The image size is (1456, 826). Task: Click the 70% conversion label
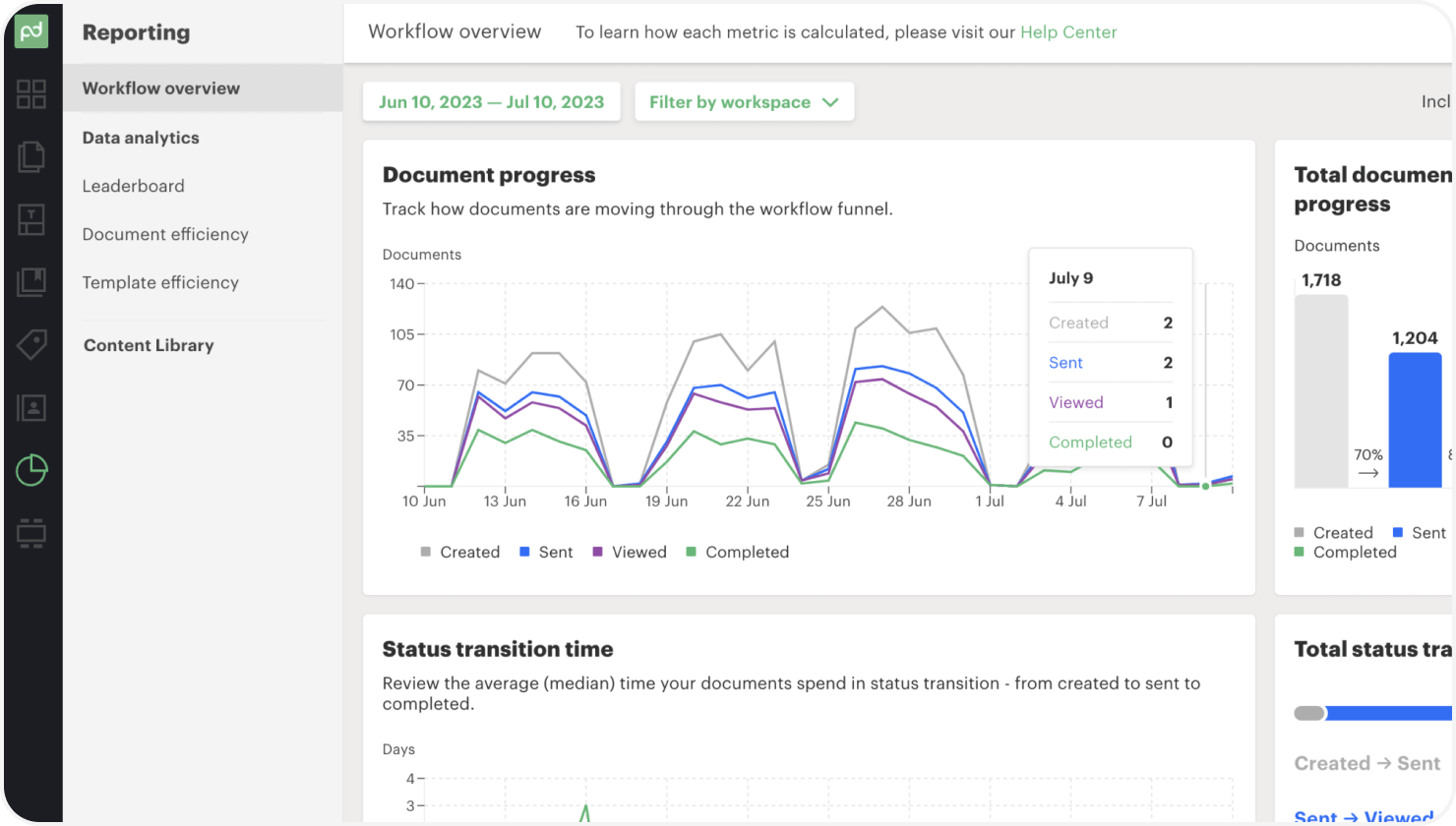(1368, 454)
